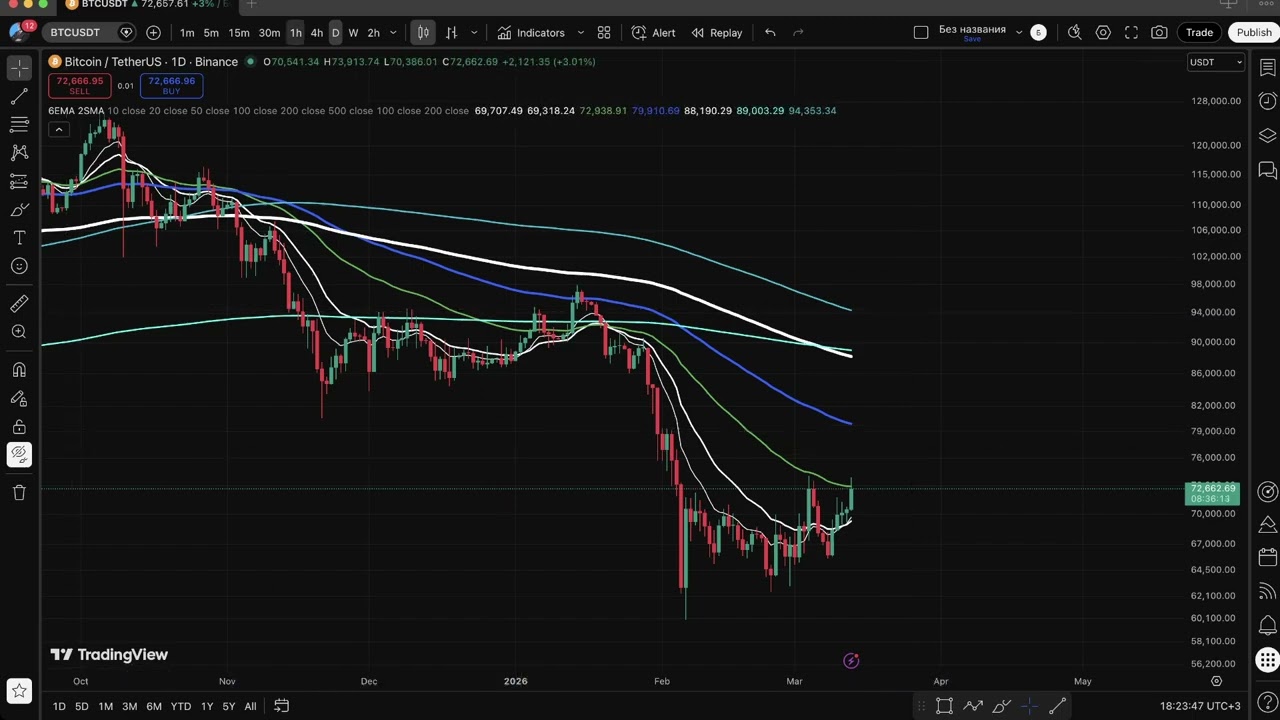The height and width of the screenshot is (720, 1280).
Task: Select candlestick chart style
Action: click(423, 33)
